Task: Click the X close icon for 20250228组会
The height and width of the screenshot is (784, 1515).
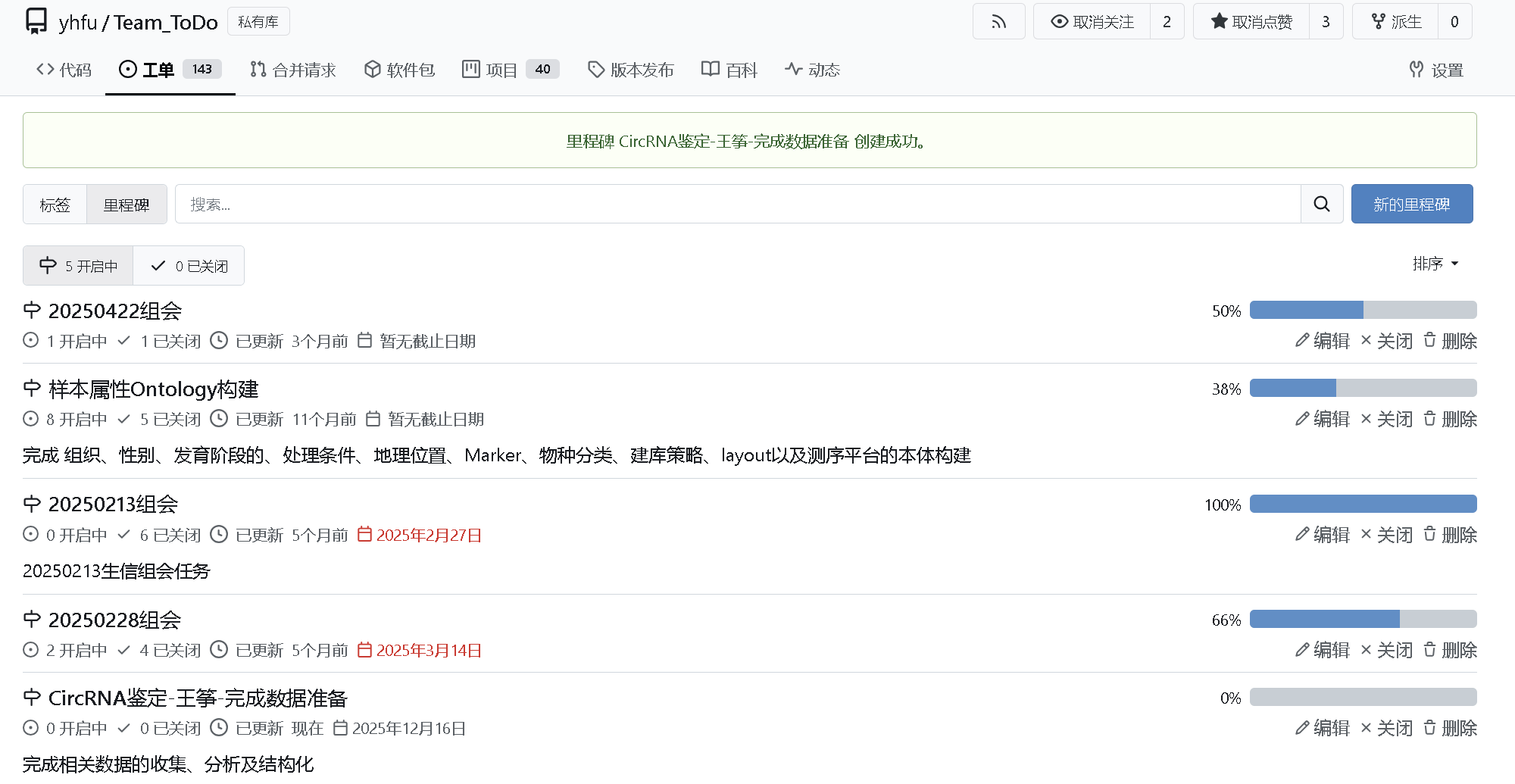Action: pyautogui.click(x=1366, y=650)
